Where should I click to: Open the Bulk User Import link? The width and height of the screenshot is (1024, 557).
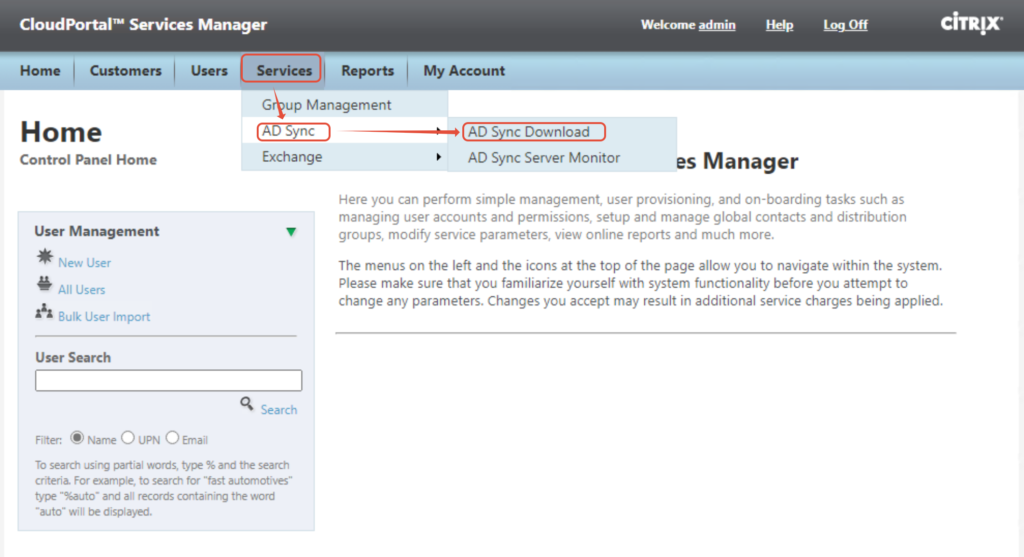point(104,317)
